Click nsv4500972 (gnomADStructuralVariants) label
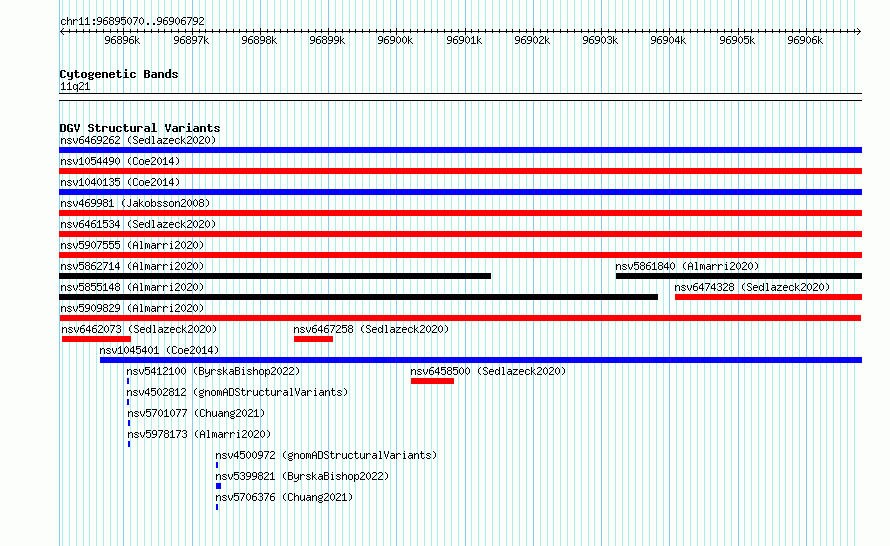890x546 pixels. pos(326,455)
